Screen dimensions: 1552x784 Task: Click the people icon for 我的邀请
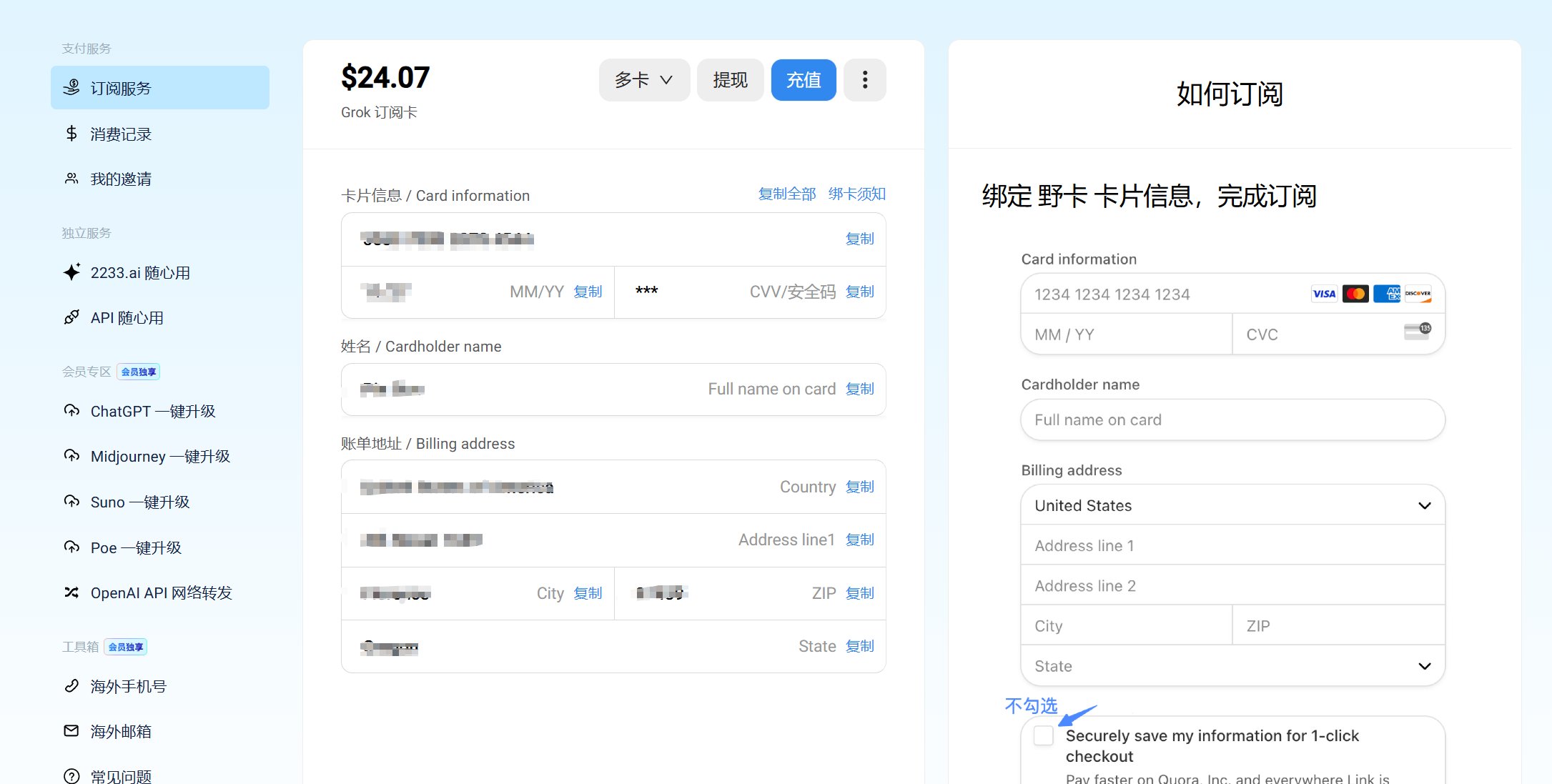click(71, 179)
